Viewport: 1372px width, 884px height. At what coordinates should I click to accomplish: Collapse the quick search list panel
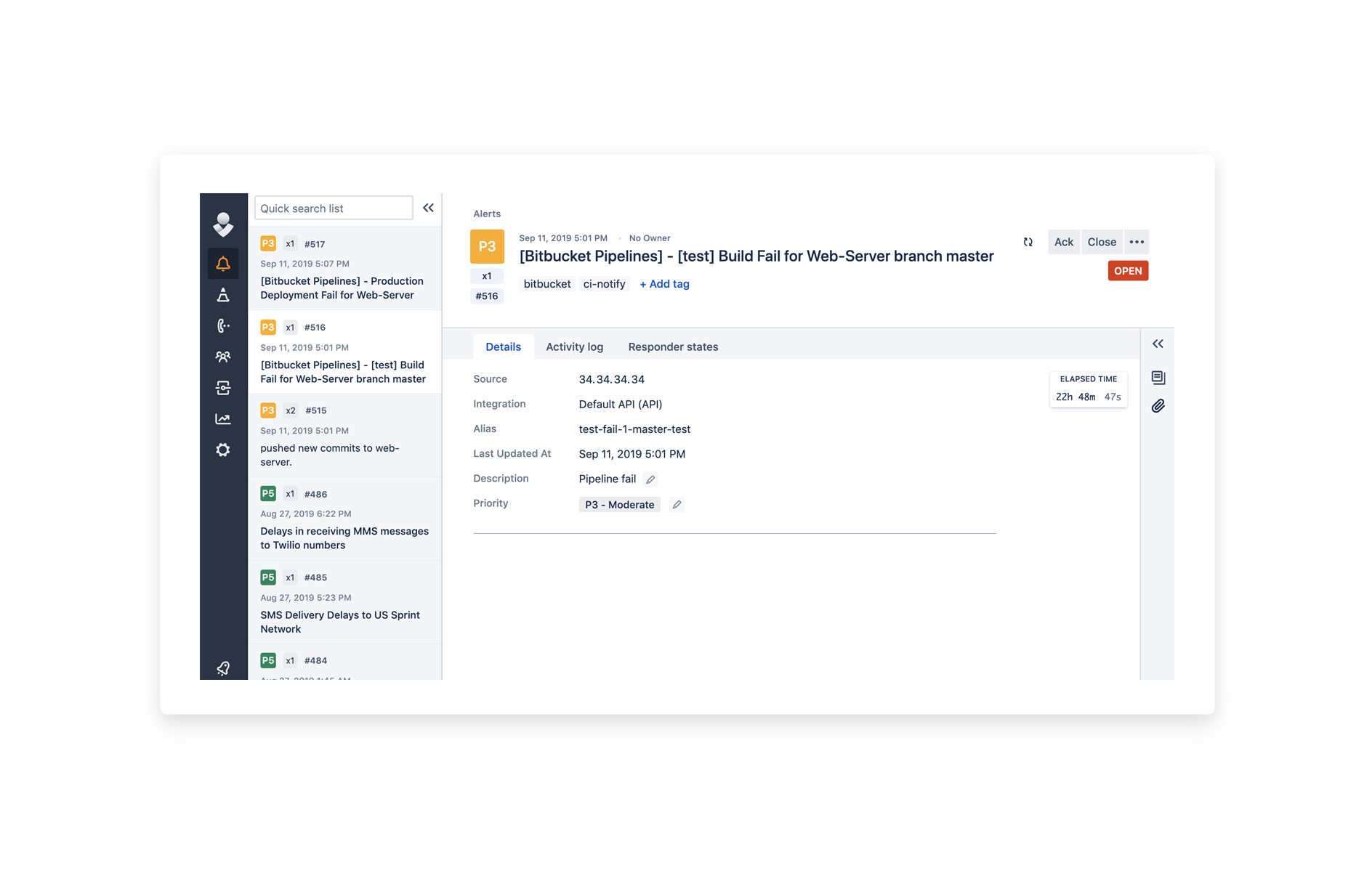coord(428,207)
